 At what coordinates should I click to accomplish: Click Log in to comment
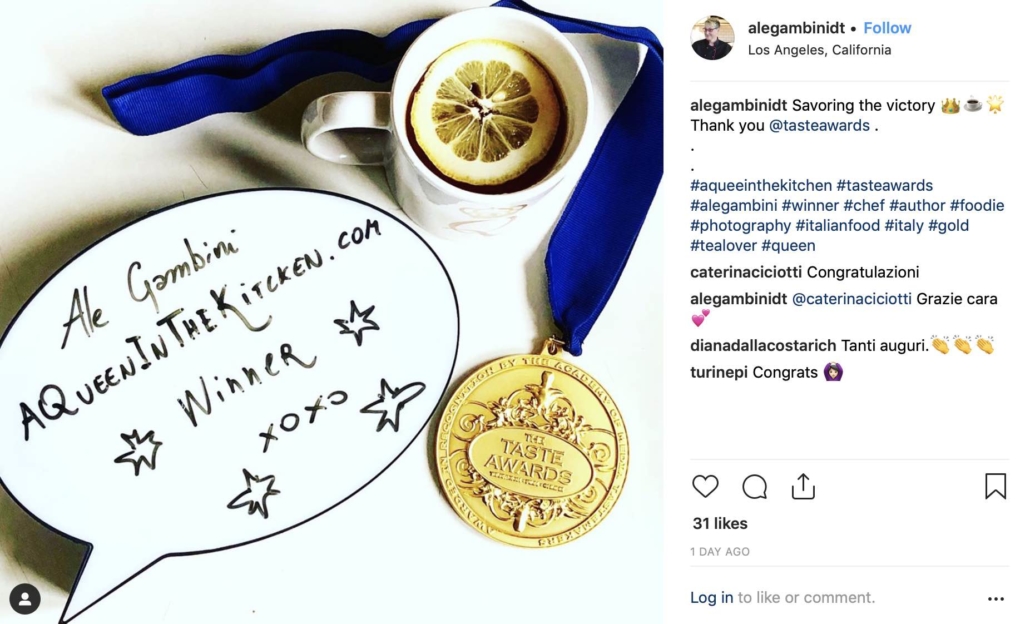coord(711,597)
